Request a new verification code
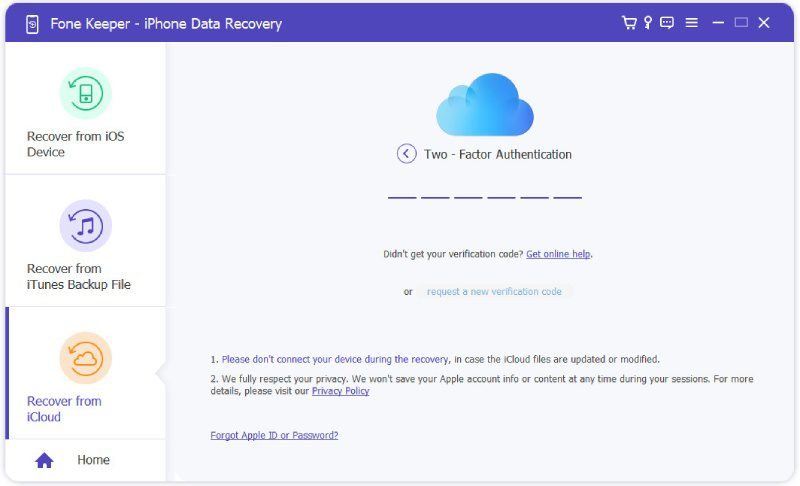Image resolution: width=800 pixels, height=486 pixels. [494, 292]
